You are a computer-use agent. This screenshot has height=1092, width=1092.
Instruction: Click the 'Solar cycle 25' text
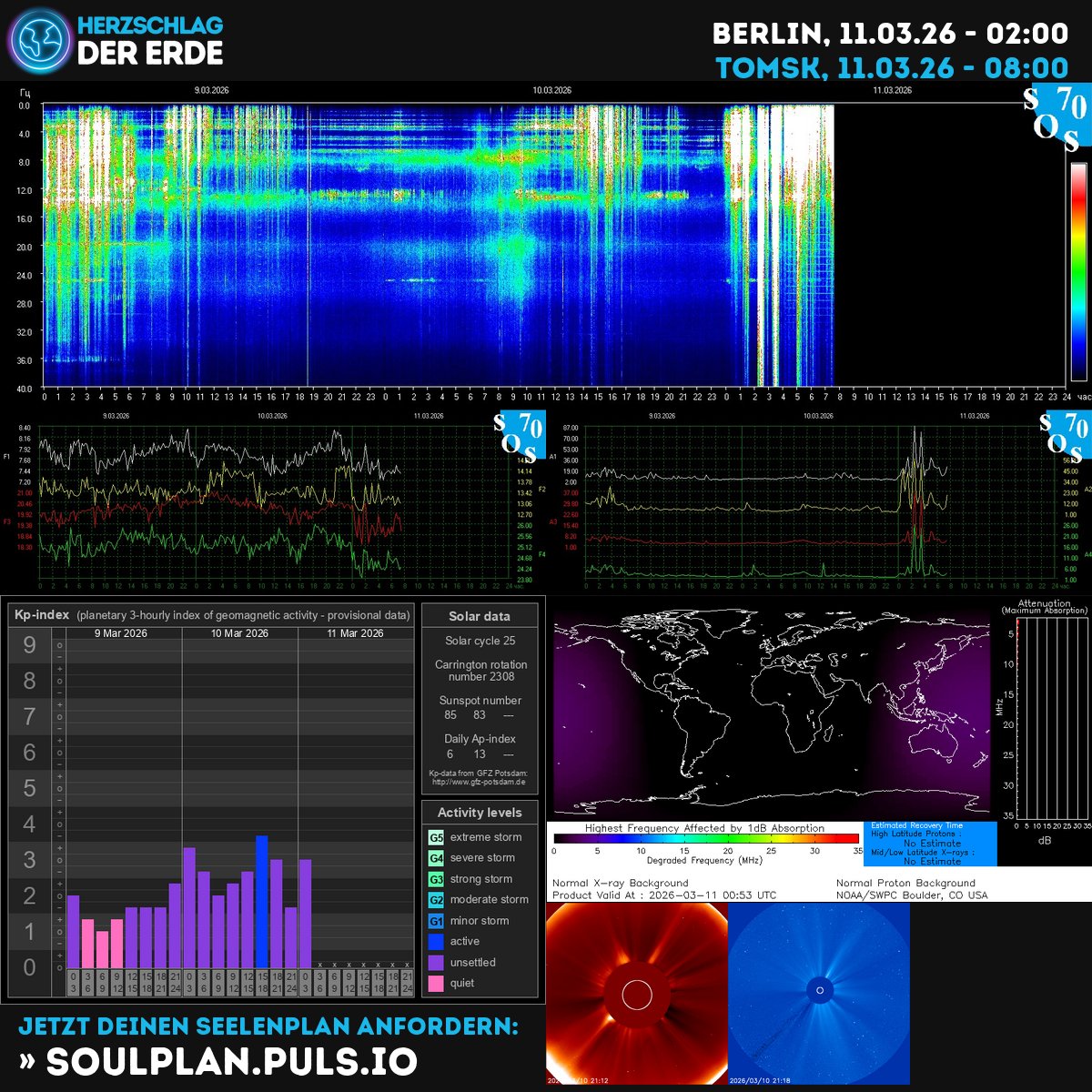[x=480, y=642]
